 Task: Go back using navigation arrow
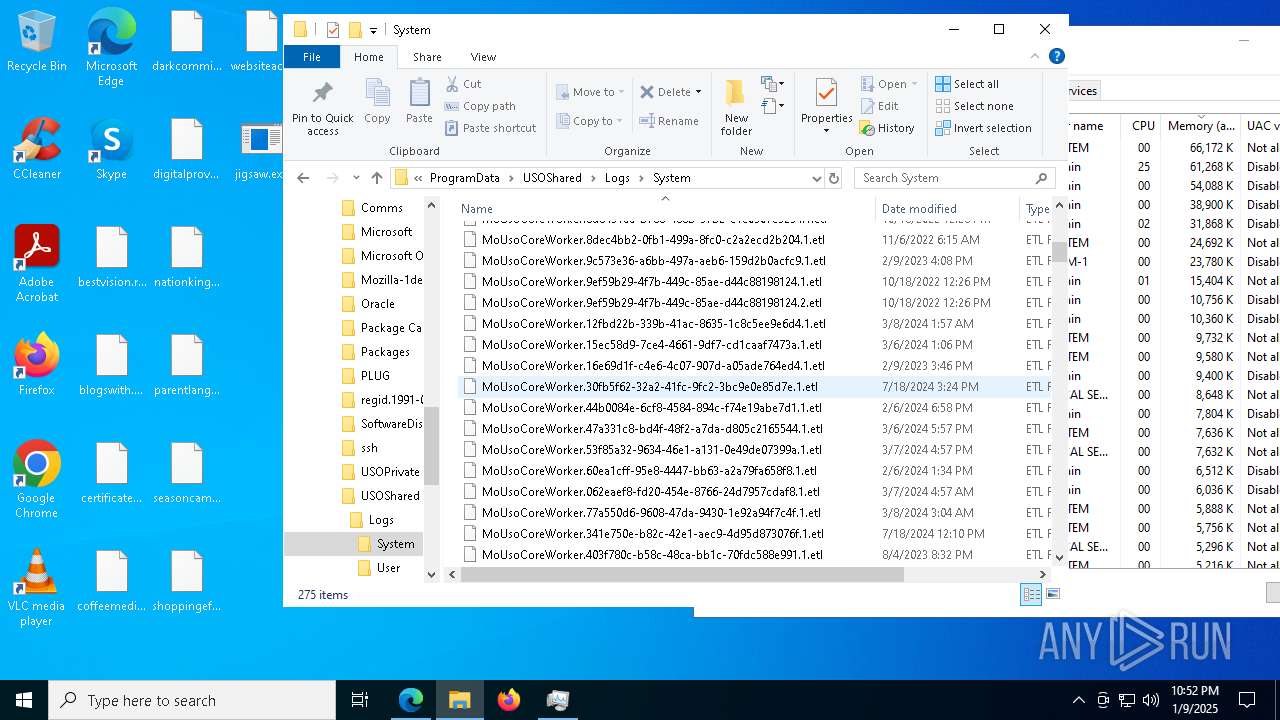tap(303, 178)
